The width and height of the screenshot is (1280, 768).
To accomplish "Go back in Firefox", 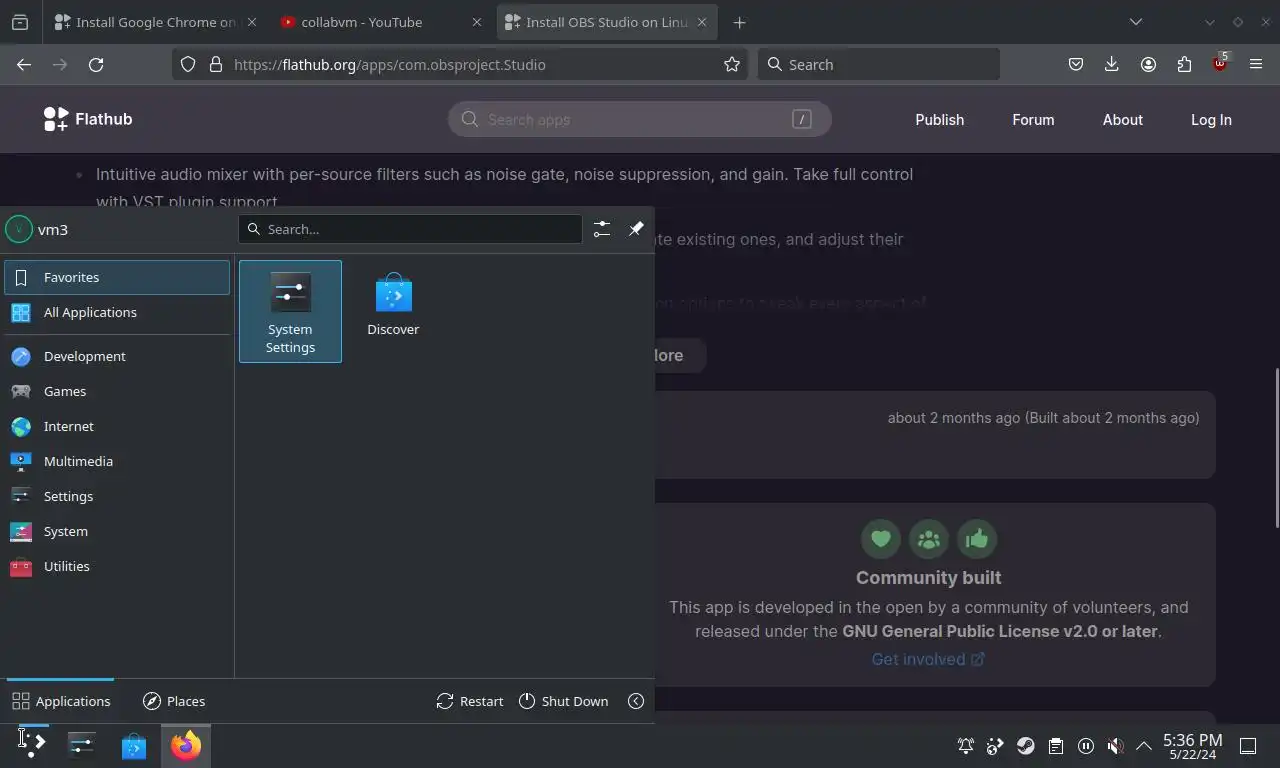I will click(x=24, y=64).
